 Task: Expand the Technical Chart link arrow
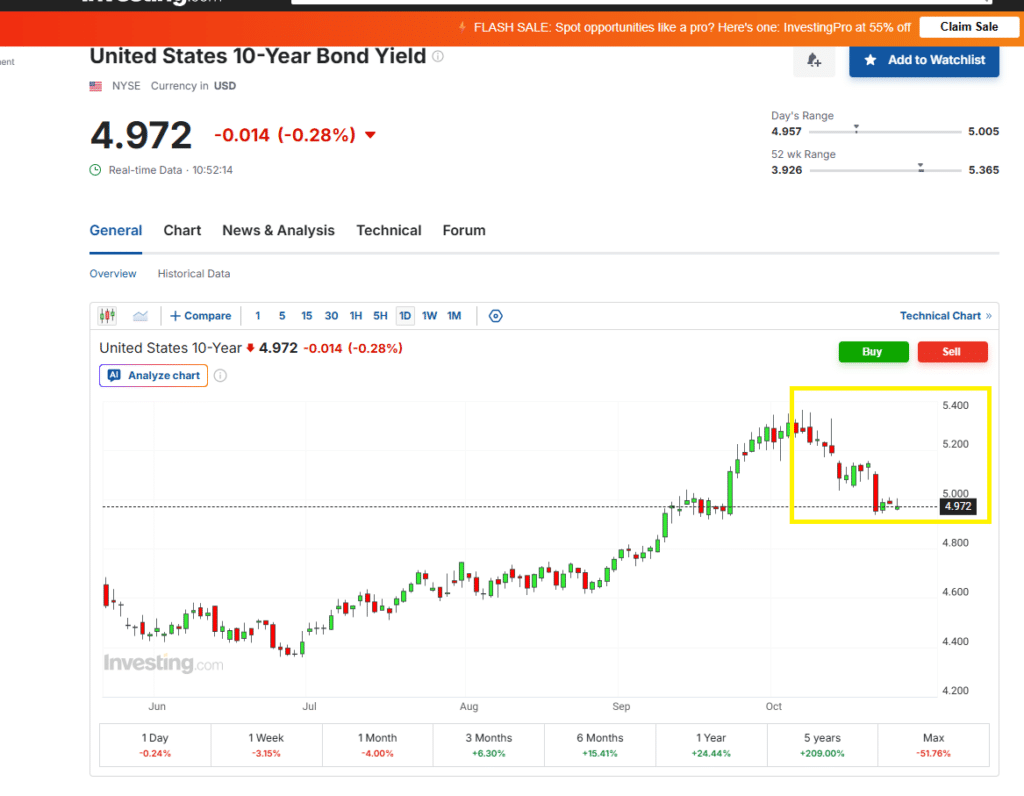point(989,316)
